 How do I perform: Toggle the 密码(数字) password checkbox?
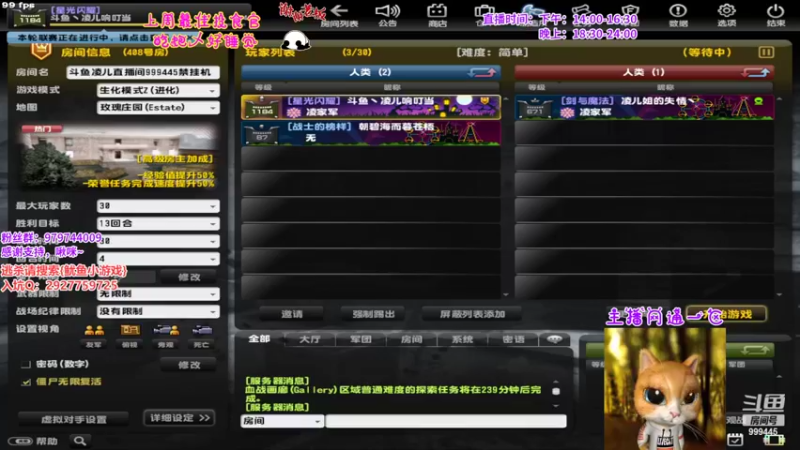point(26,365)
